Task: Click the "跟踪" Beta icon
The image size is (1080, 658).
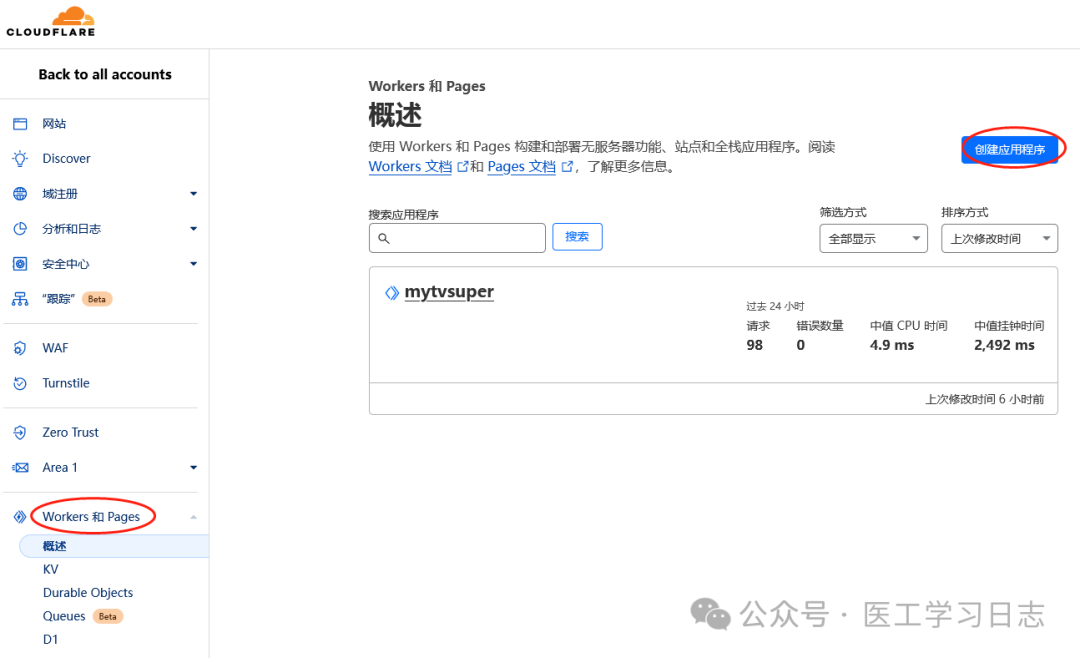Action: [x=19, y=298]
